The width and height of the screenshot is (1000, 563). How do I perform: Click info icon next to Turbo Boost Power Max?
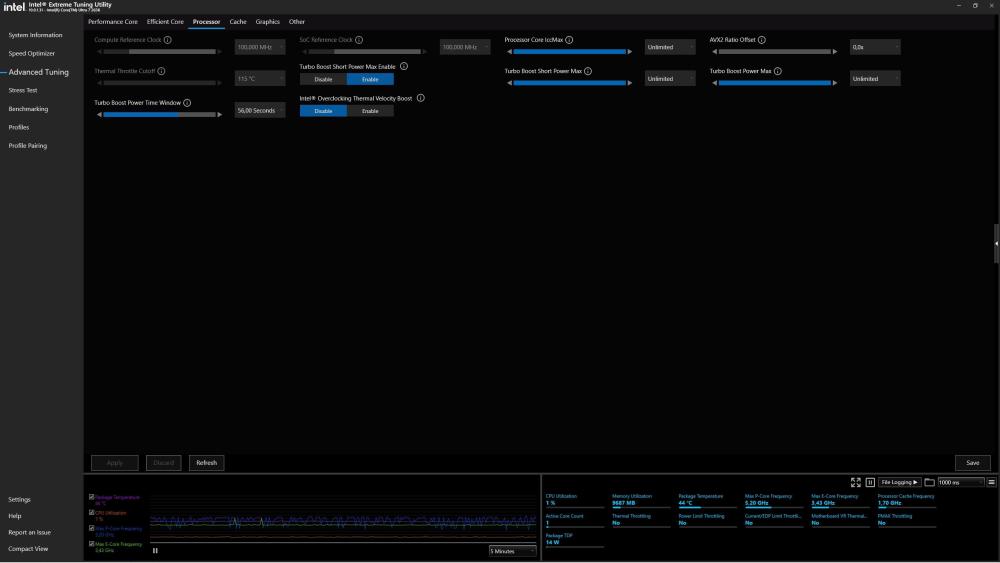pos(778,71)
